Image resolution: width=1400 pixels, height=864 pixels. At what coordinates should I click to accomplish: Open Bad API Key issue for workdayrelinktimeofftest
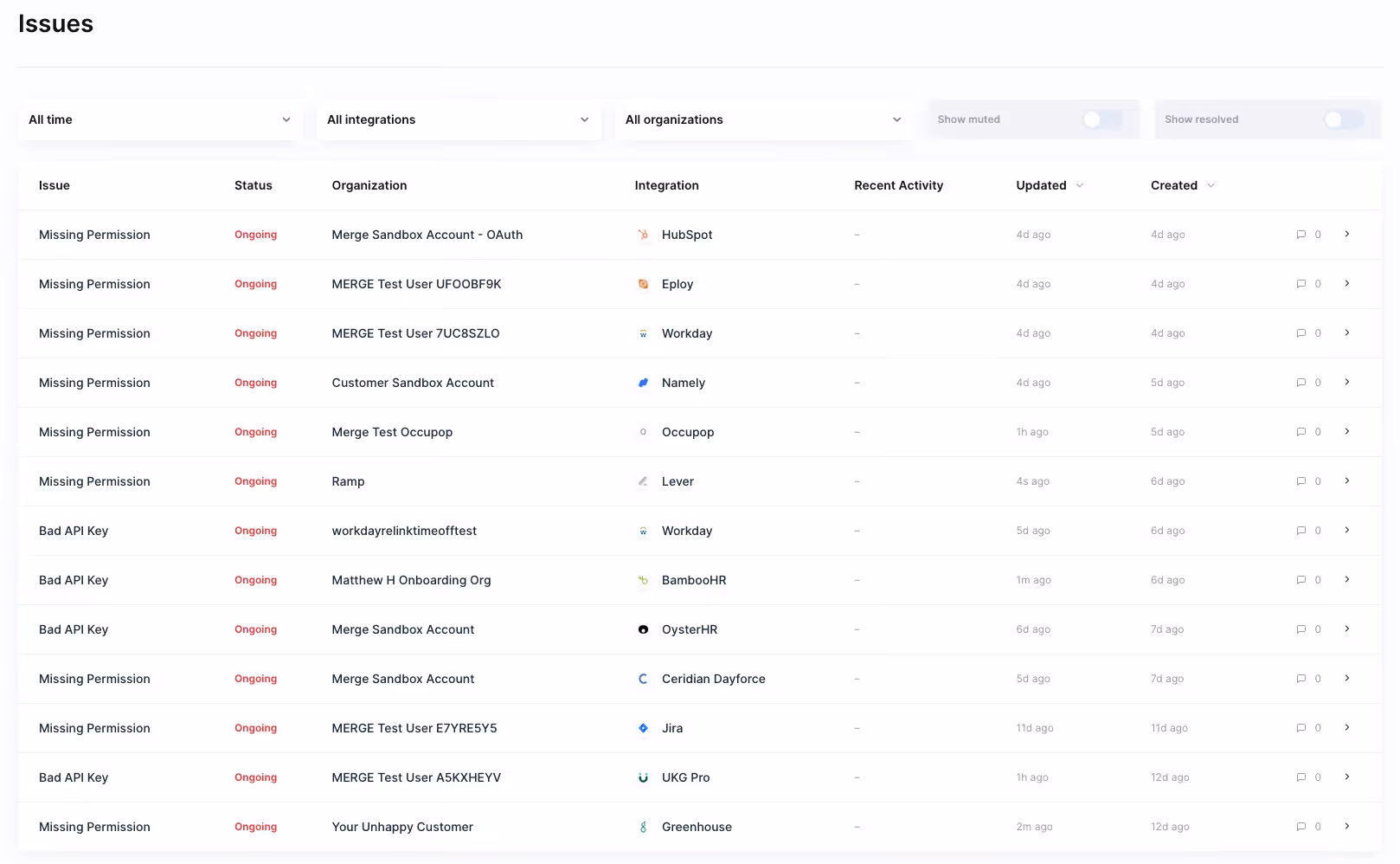(74, 531)
